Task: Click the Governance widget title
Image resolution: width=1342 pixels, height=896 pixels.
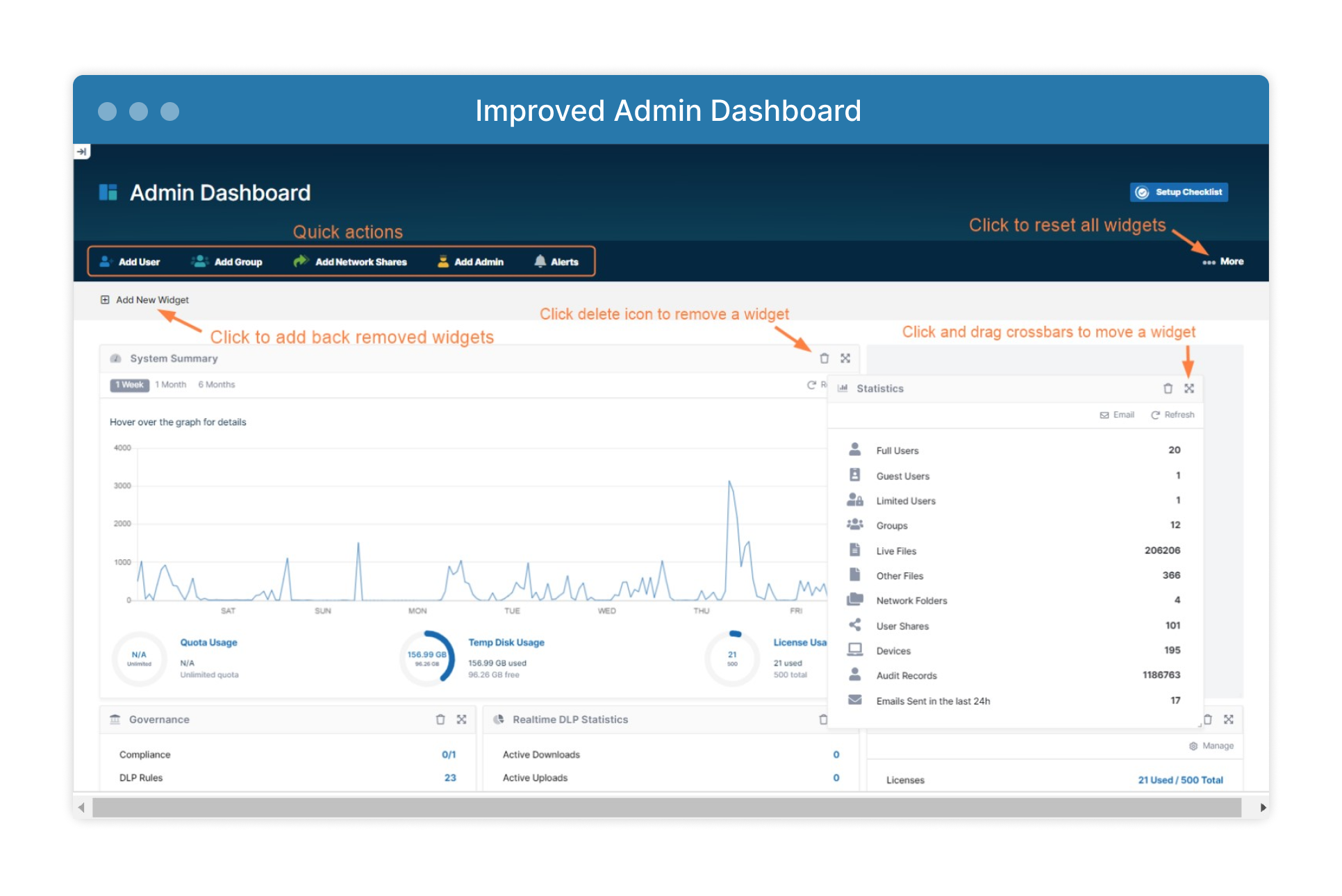Action: tap(159, 720)
